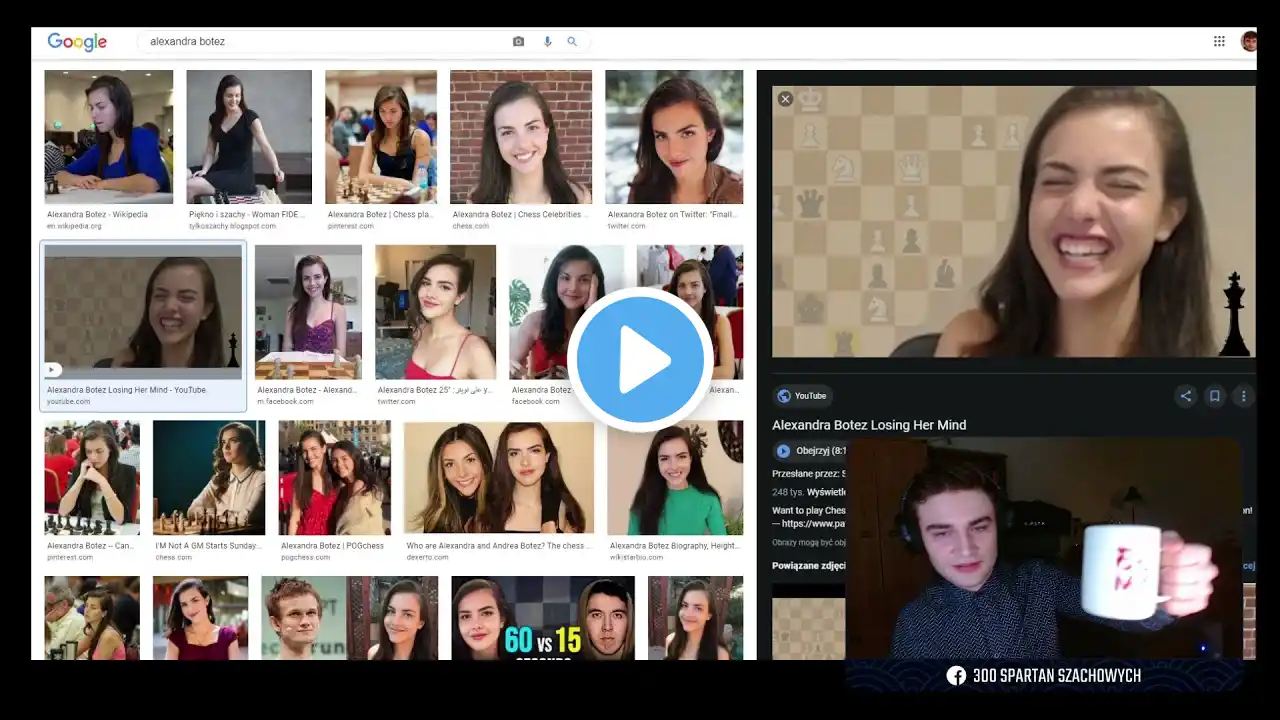
Task: Save image with the bookmark icon
Action: coord(1215,396)
